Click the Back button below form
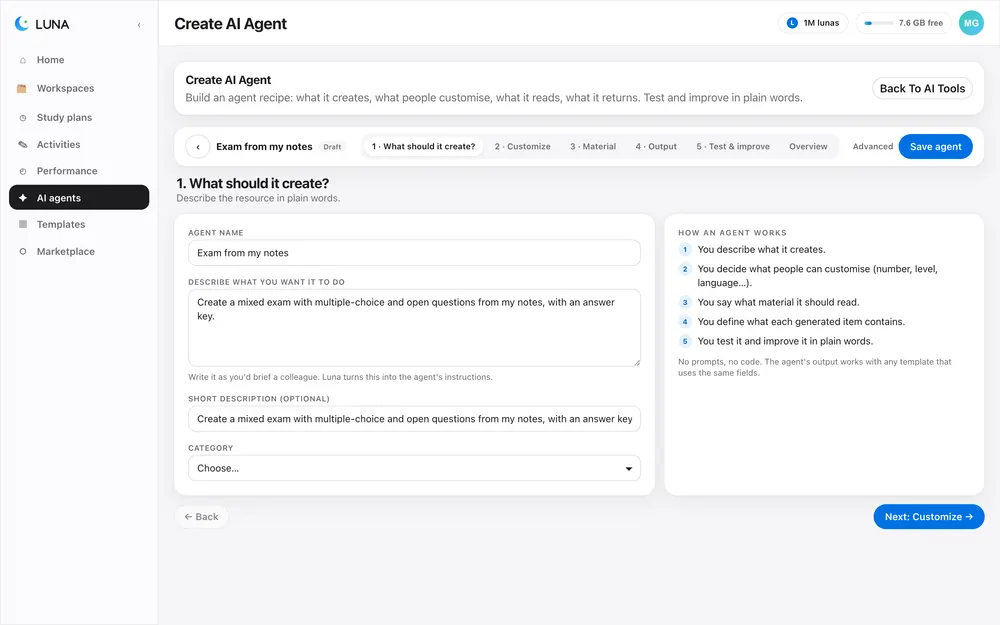The image size is (1000, 625). click(x=202, y=517)
